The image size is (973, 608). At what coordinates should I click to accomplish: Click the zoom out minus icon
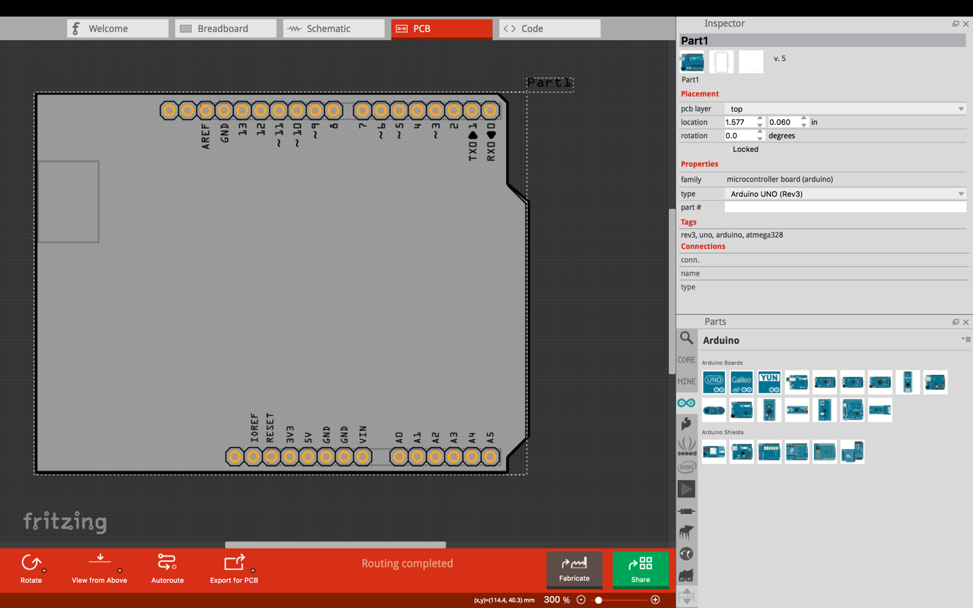[x=581, y=600]
